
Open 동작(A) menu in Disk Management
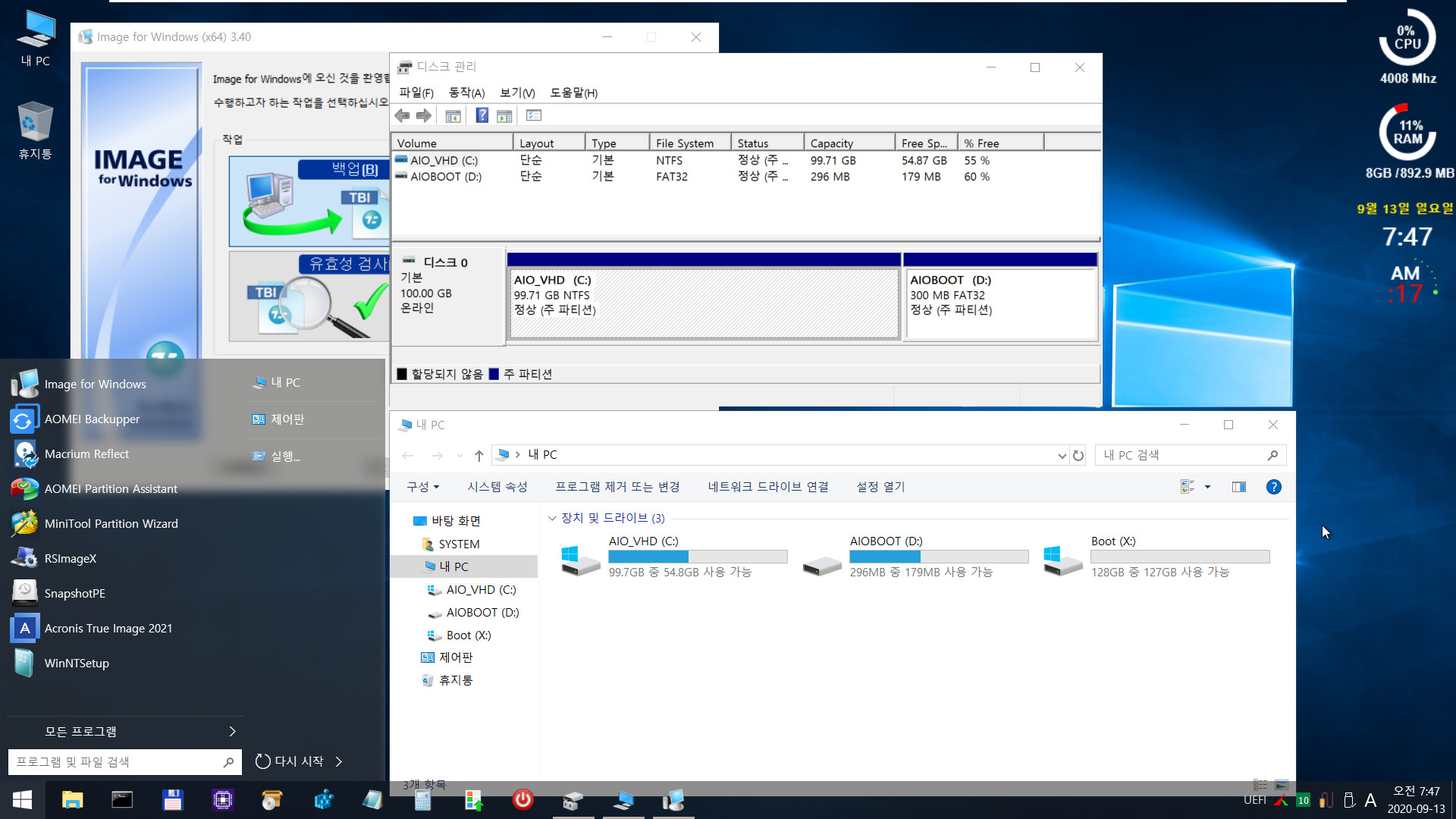click(x=466, y=93)
